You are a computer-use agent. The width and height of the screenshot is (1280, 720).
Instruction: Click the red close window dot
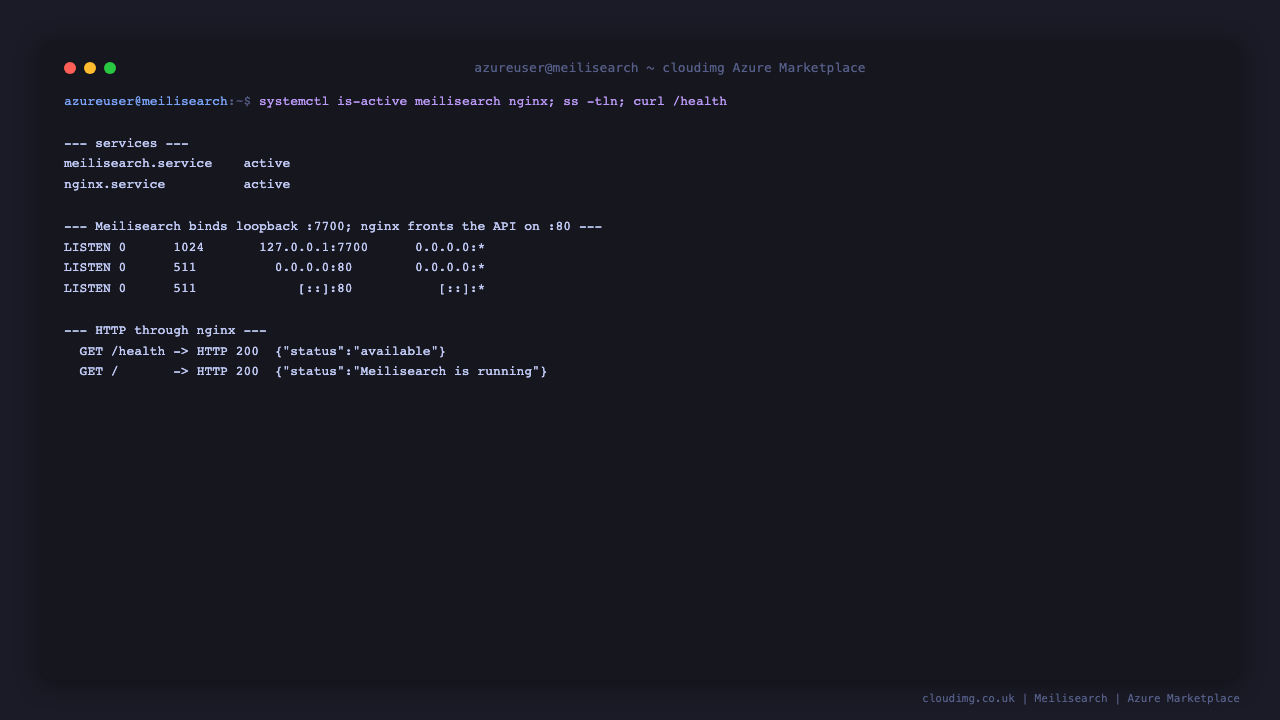(70, 68)
